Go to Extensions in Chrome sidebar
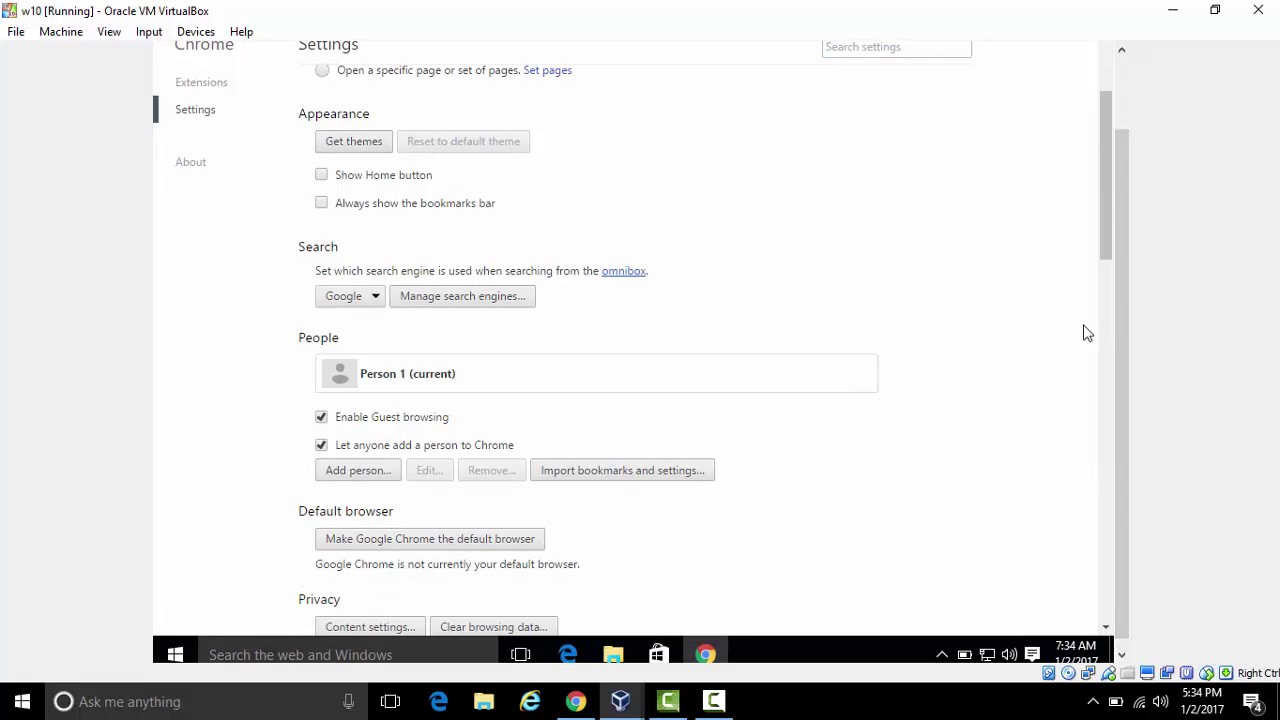 click(x=201, y=82)
